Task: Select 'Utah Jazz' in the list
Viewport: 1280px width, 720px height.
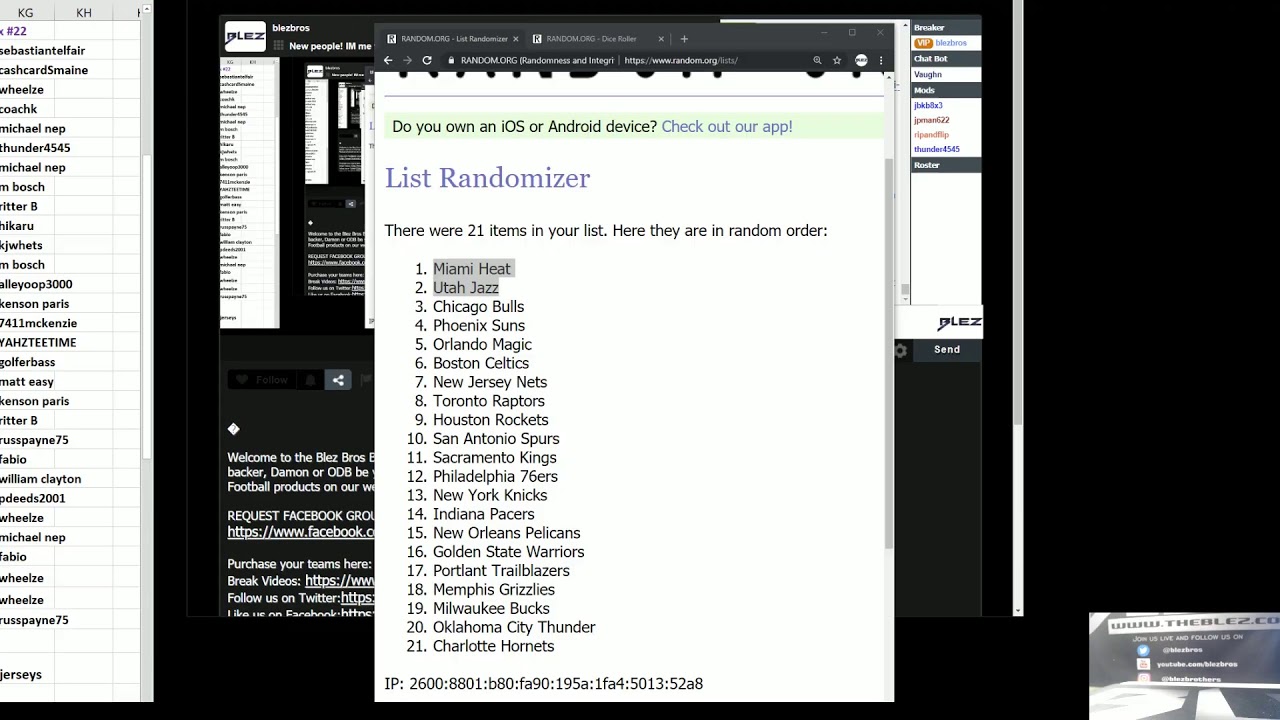Action: 466,287
